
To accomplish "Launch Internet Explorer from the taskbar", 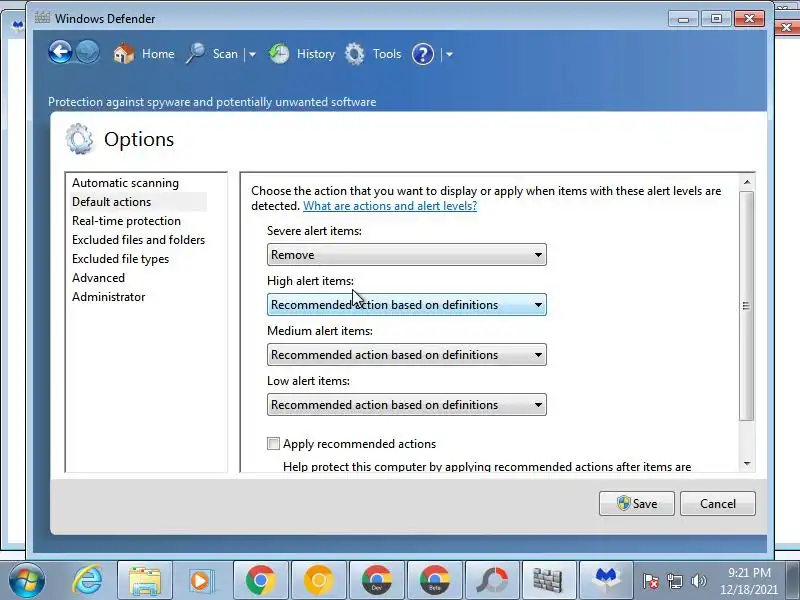I will [87, 580].
